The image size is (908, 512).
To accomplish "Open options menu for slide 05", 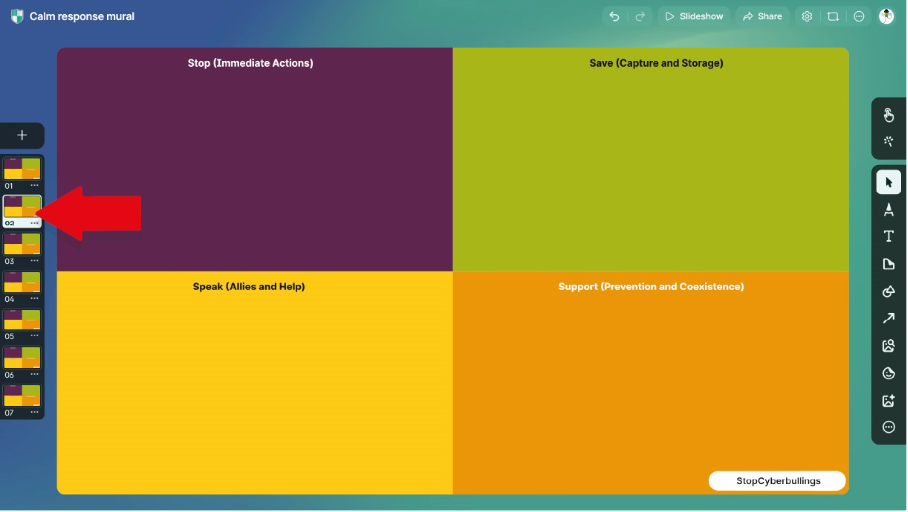I will pyautogui.click(x=35, y=335).
